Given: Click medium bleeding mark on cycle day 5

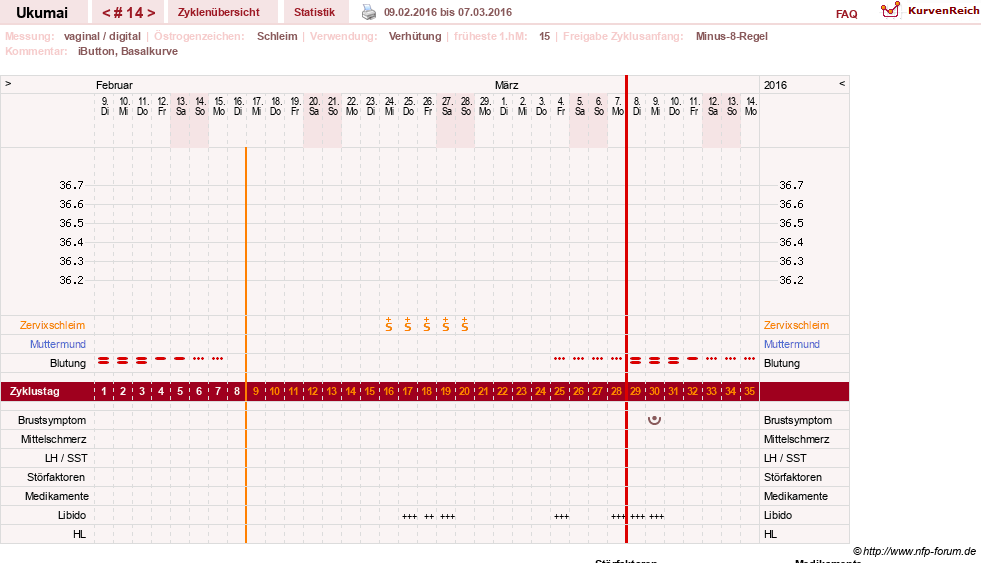Looking at the screenshot, I should click(x=180, y=358).
